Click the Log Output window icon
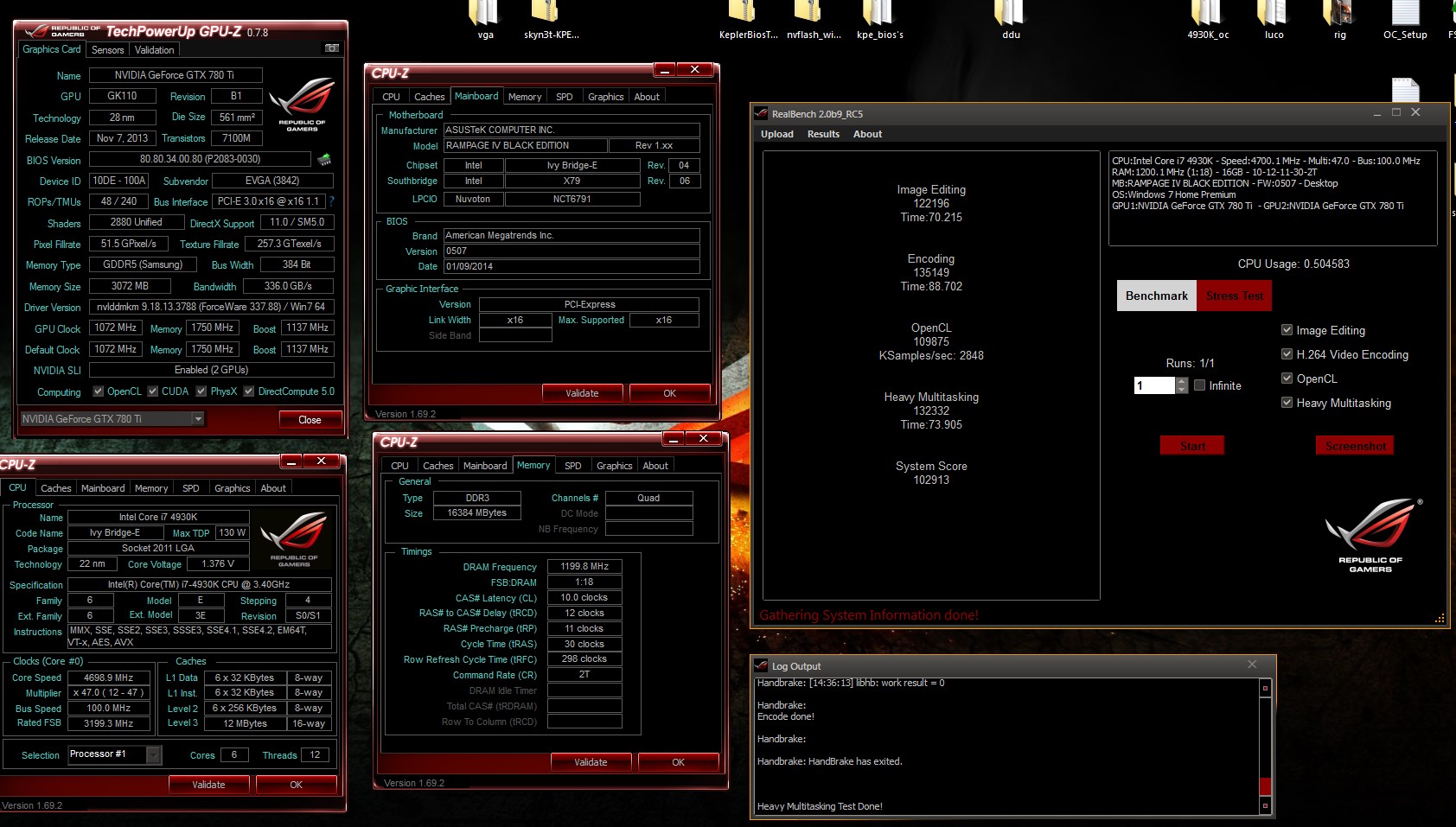This screenshot has width=1456, height=827. click(761, 665)
